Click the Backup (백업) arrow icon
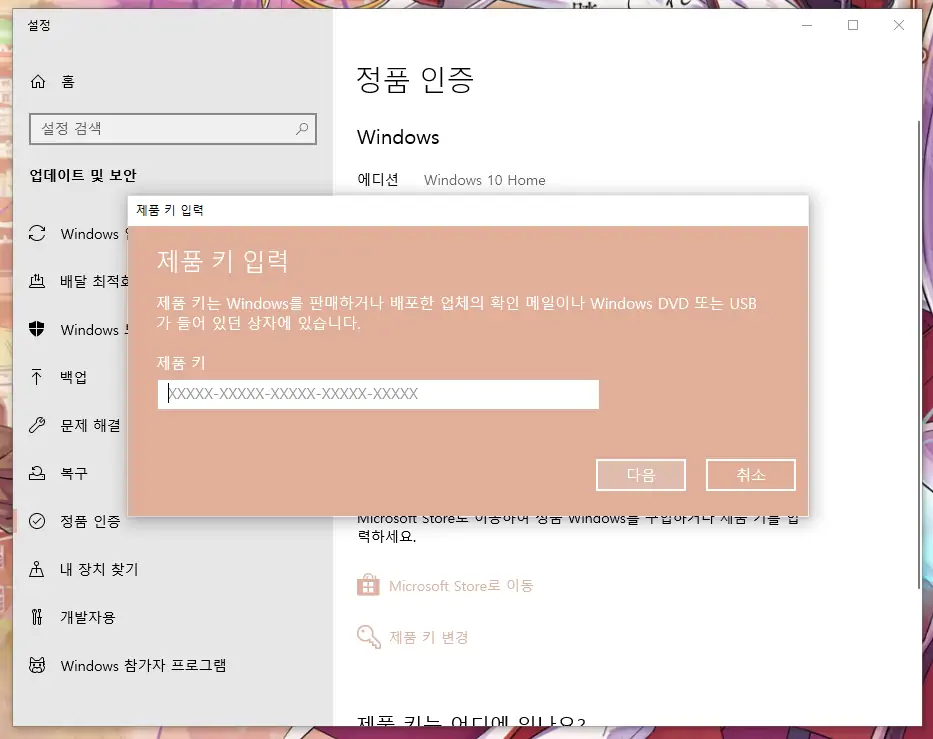 (x=36, y=377)
